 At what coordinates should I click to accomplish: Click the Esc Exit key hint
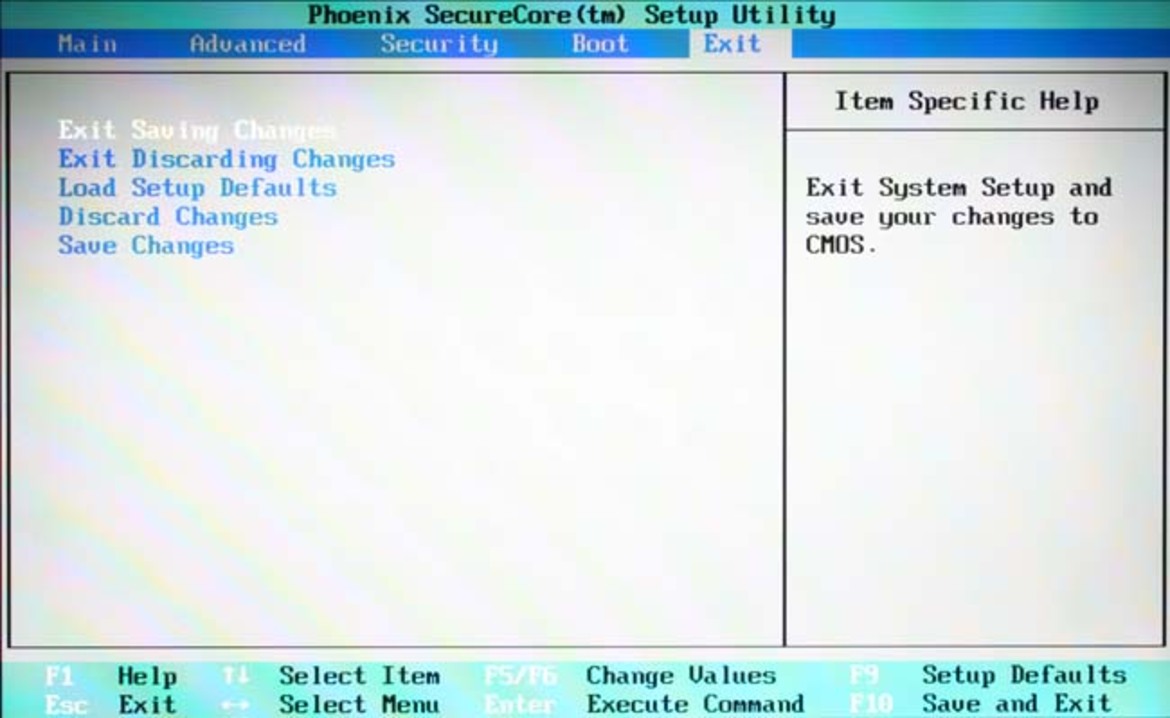[110, 705]
